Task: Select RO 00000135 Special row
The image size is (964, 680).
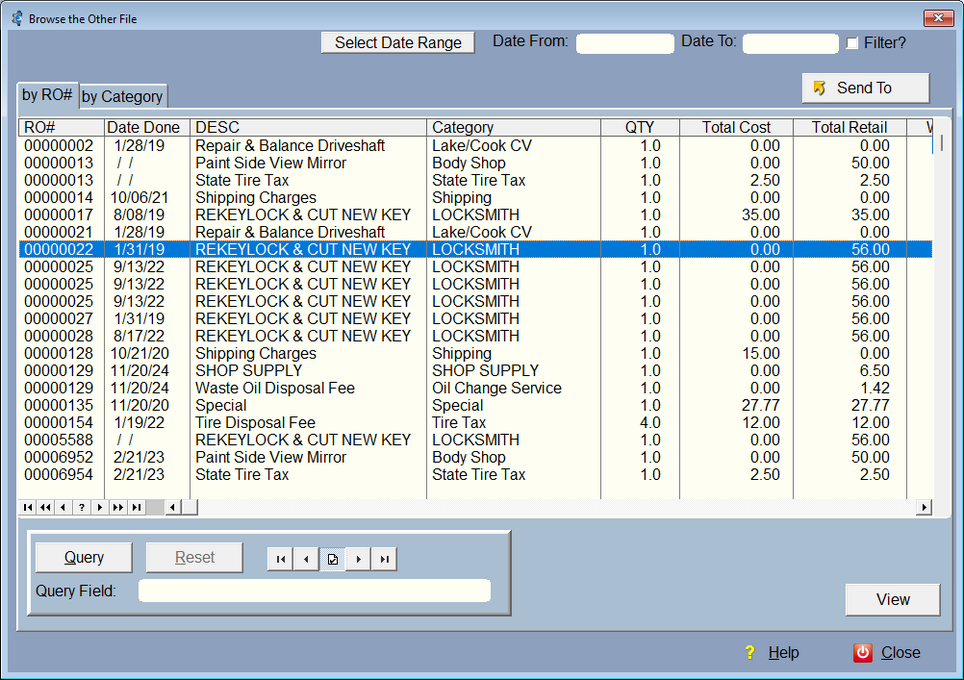Action: [x=476, y=405]
